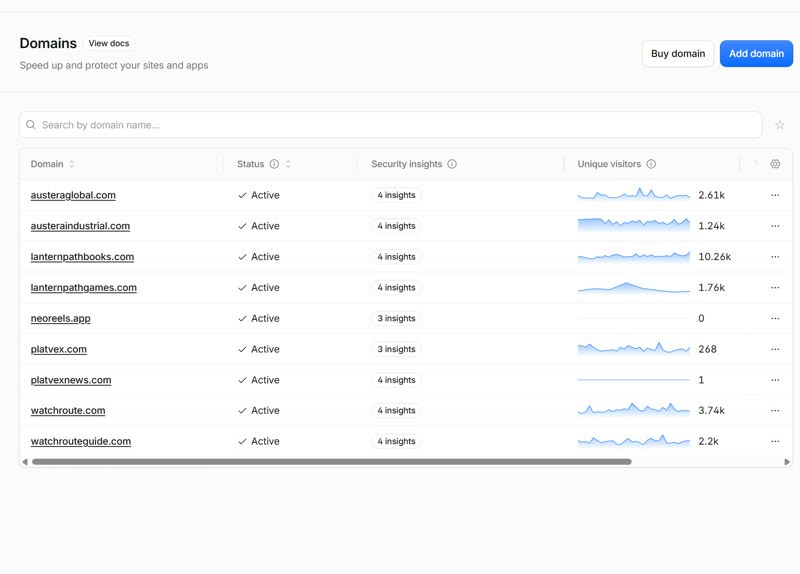Open platvex.com domain
800x574 pixels.
pyautogui.click(x=59, y=349)
